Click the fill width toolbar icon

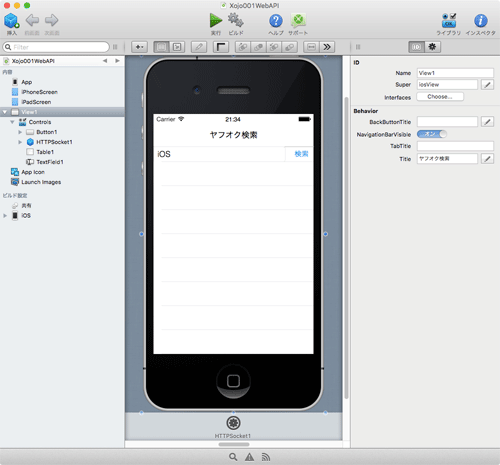[311, 47]
